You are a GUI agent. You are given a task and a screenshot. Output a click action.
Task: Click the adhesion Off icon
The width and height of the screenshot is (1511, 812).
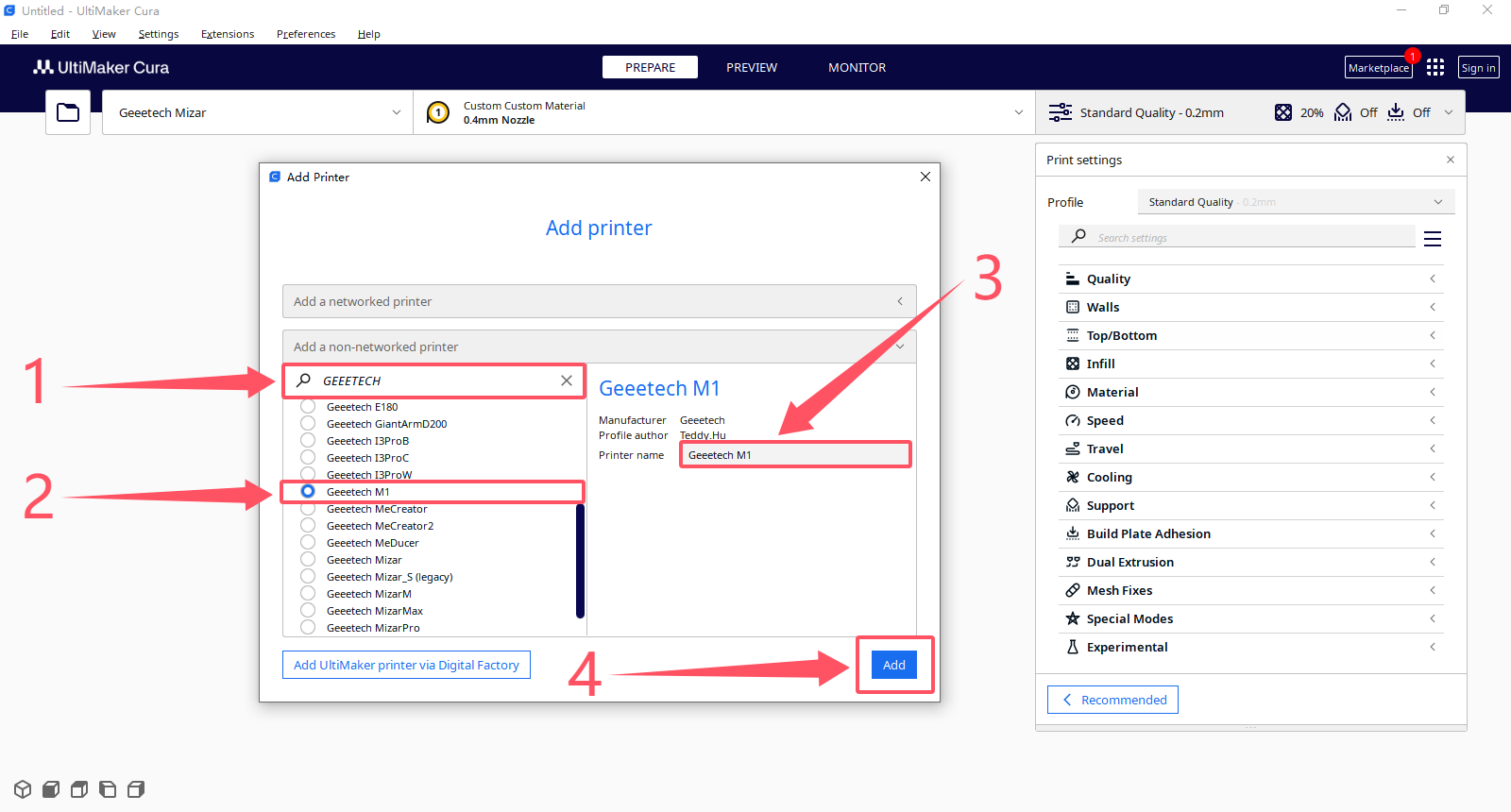(x=1396, y=112)
